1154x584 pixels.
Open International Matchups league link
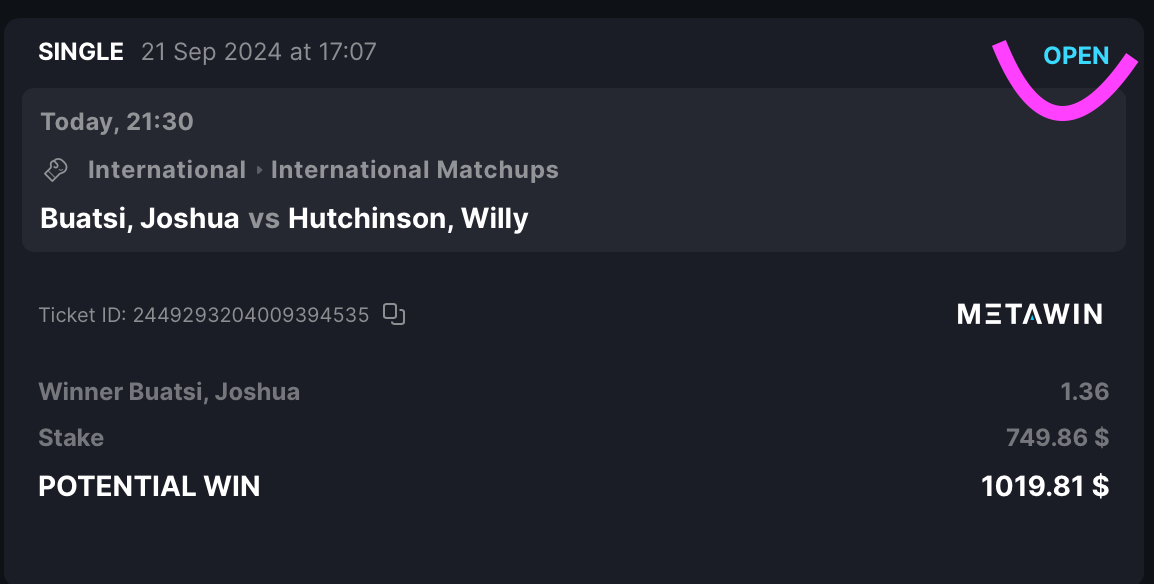414,170
